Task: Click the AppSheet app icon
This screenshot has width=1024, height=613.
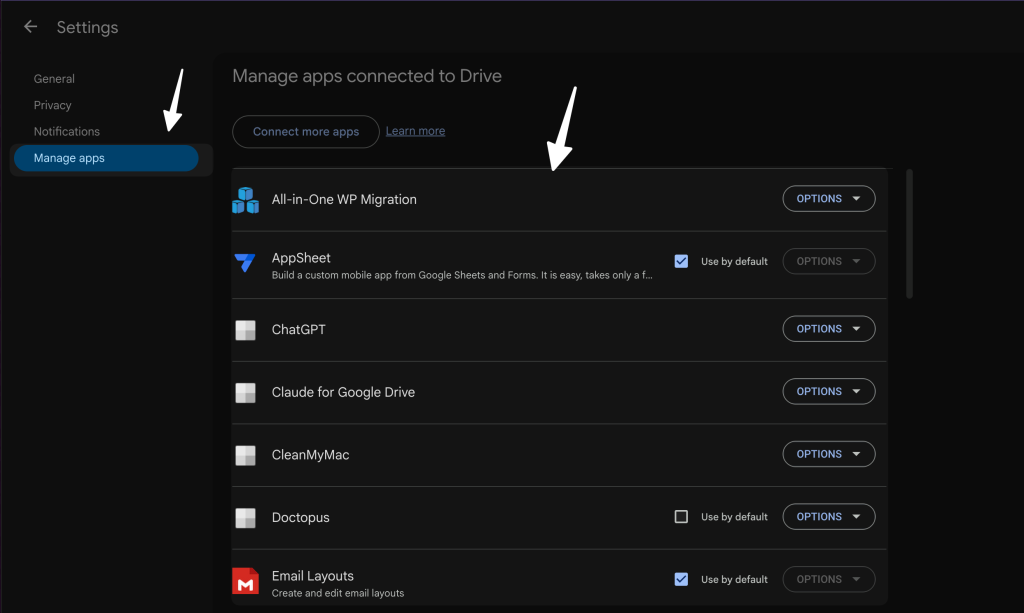Action: point(245,263)
